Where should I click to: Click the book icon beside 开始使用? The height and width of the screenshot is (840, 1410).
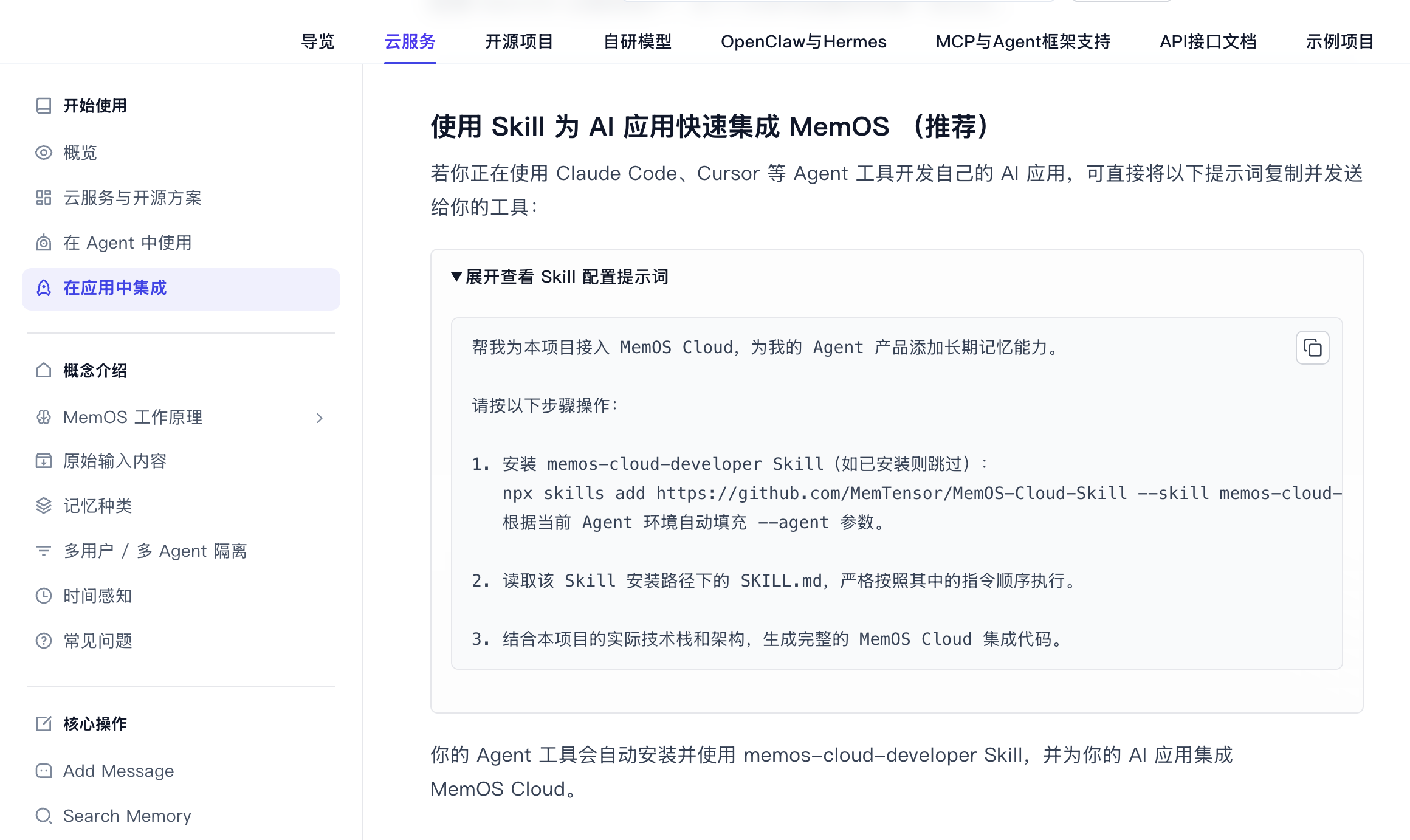click(x=44, y=106)
